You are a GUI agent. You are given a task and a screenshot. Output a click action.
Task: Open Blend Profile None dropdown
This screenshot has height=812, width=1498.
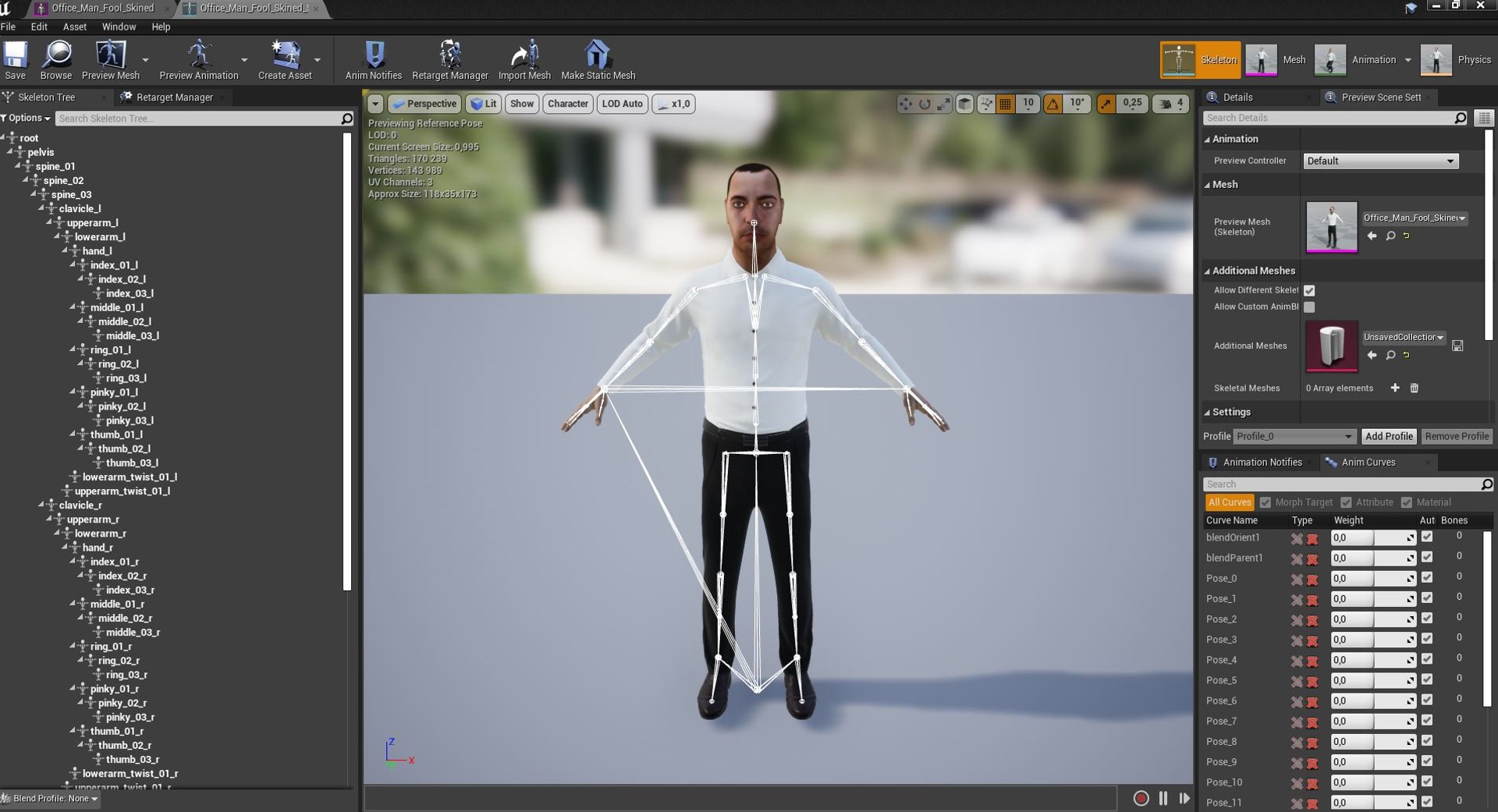tap(50, 798)
